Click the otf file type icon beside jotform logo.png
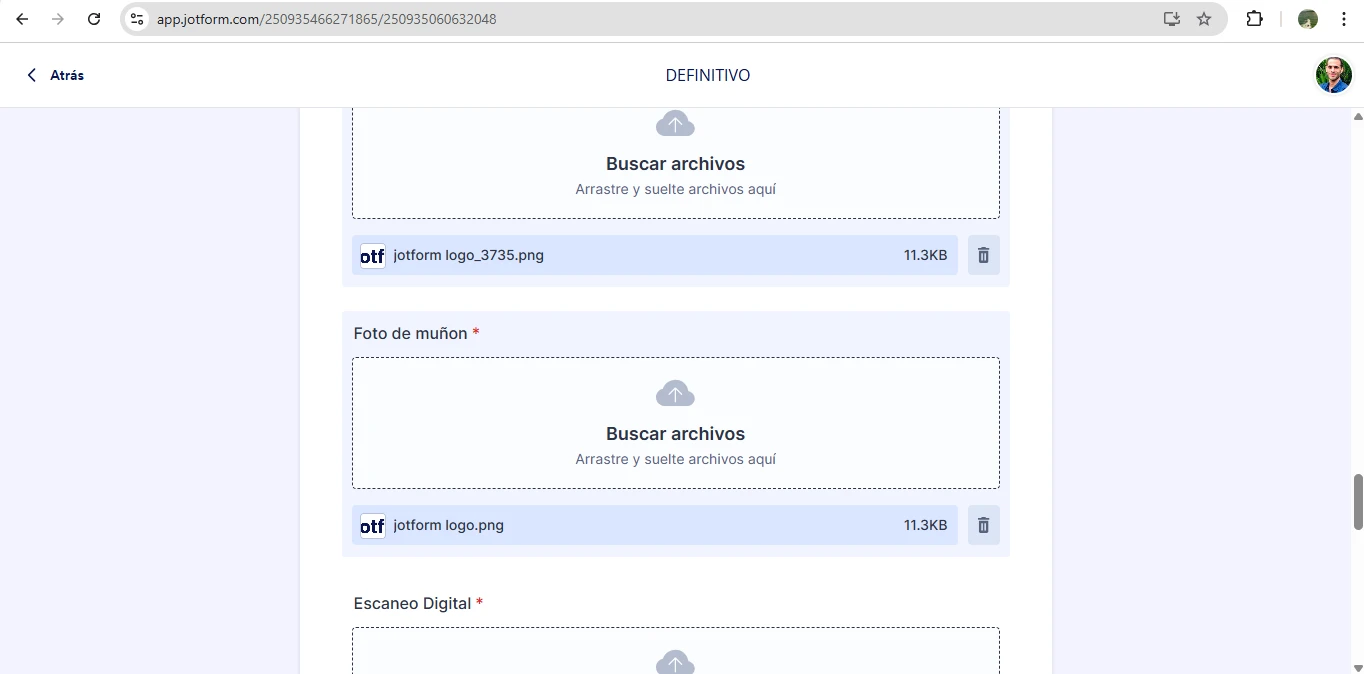This screenshot has width=1364, height=674. click(x=371, y=525)
